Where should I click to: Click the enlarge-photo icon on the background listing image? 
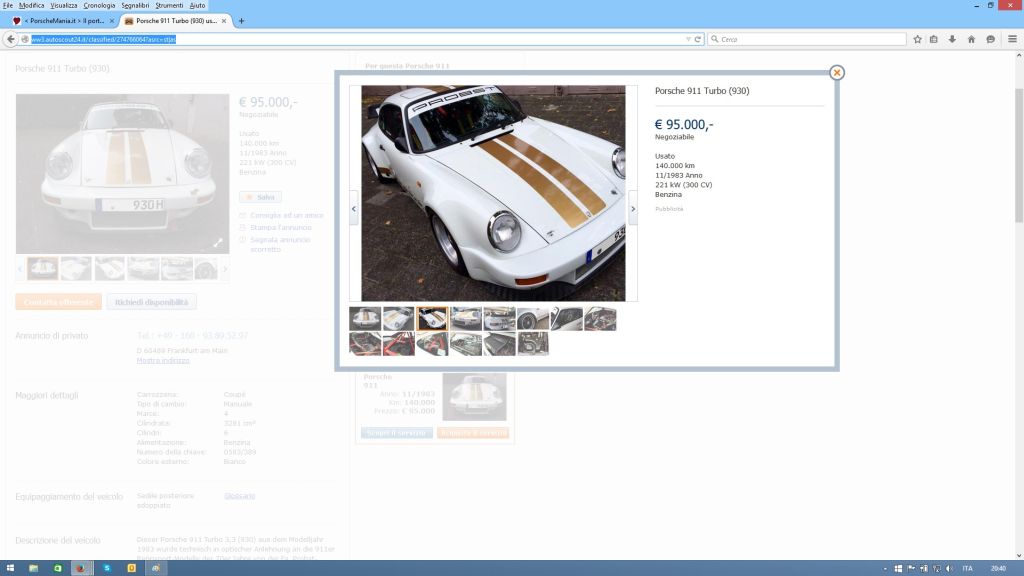[218, 243]
